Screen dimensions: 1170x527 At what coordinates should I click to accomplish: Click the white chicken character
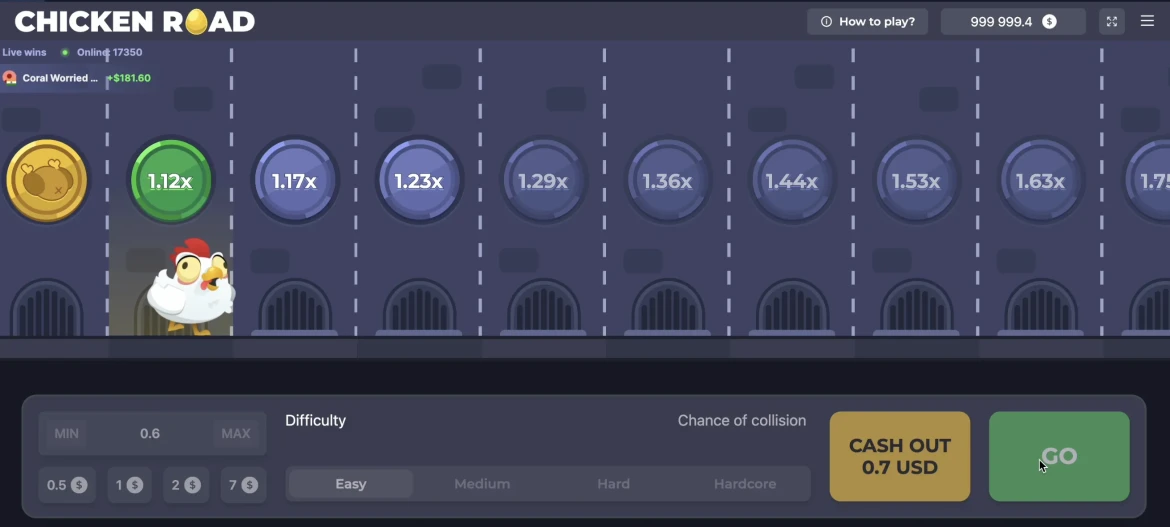[x=191, y=287]
